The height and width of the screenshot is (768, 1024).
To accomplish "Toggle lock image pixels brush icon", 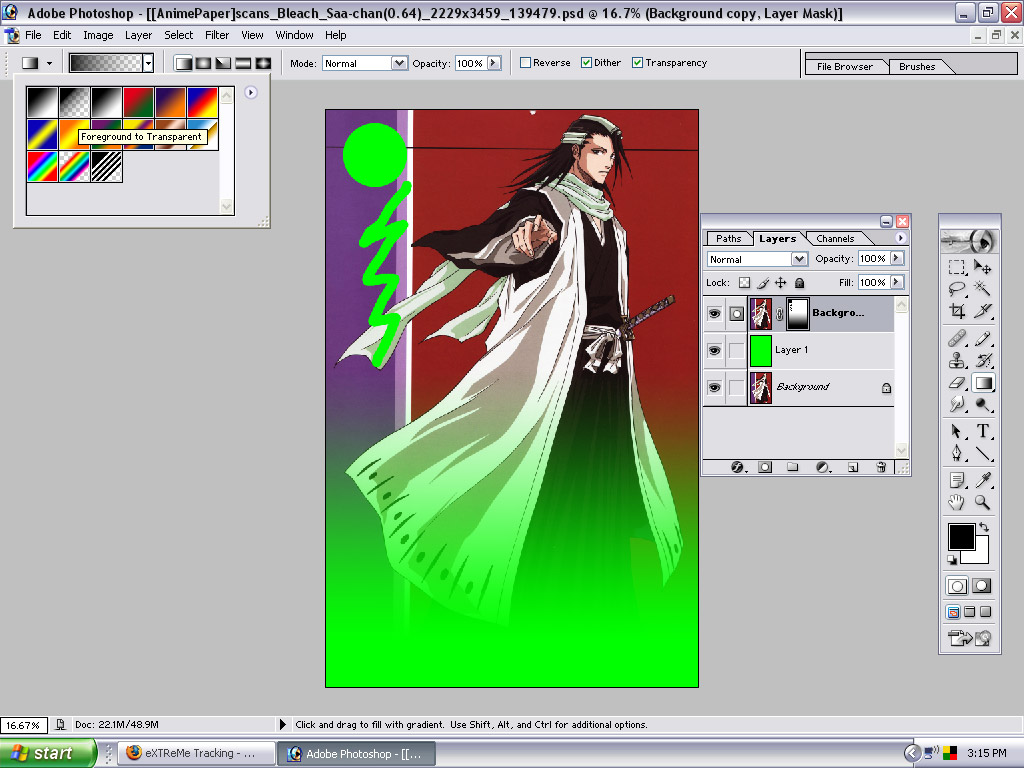I will [x=763, y=283].
